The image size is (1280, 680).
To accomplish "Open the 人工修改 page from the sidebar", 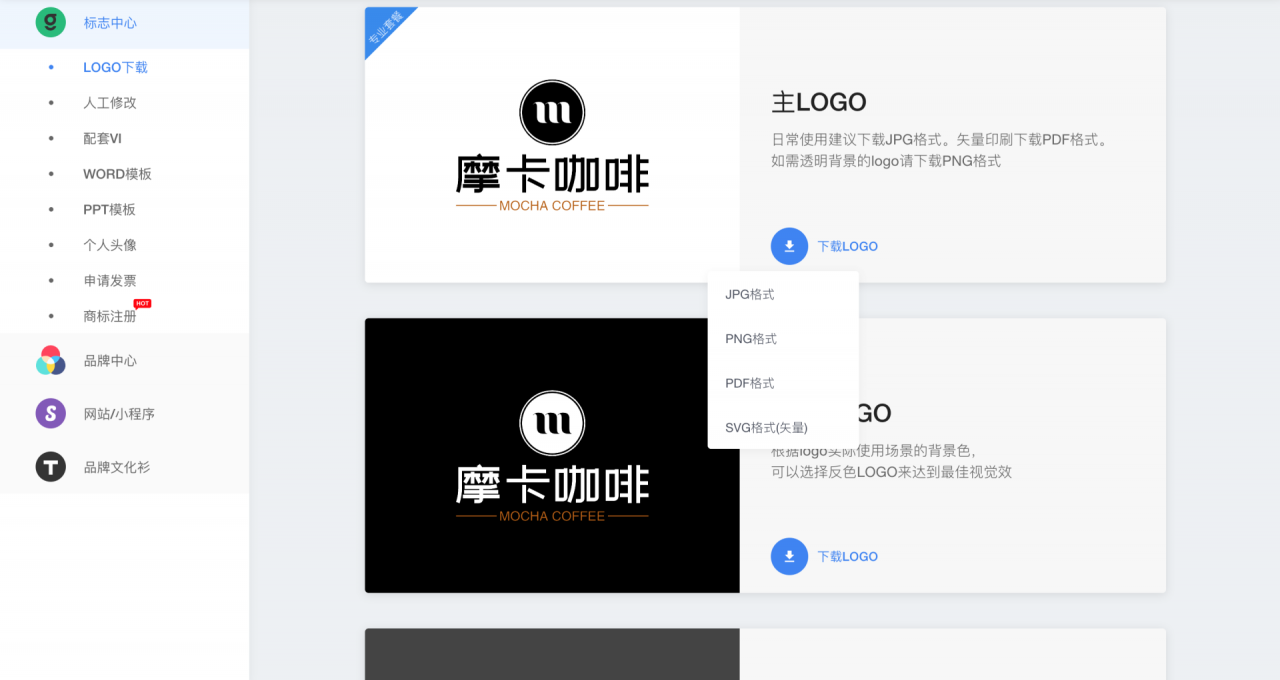I will click(x=111, y=102).
